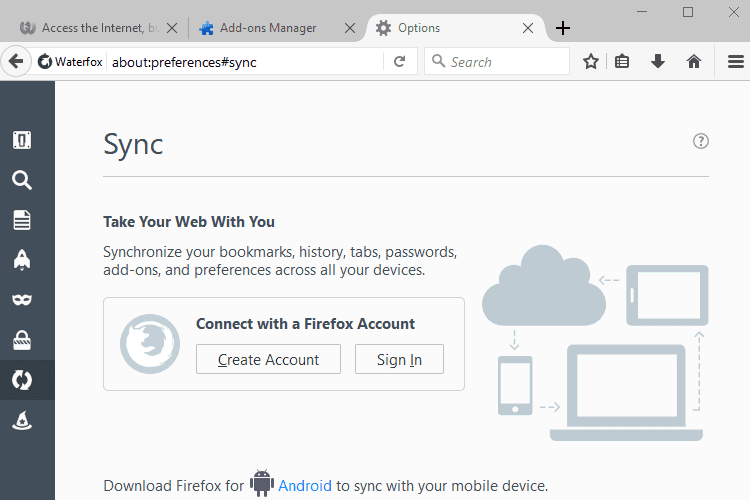The height and width of the screenshot is (500, 750).
Task: Open the Downloads arrow icon
Action: (x=658, y=61)
